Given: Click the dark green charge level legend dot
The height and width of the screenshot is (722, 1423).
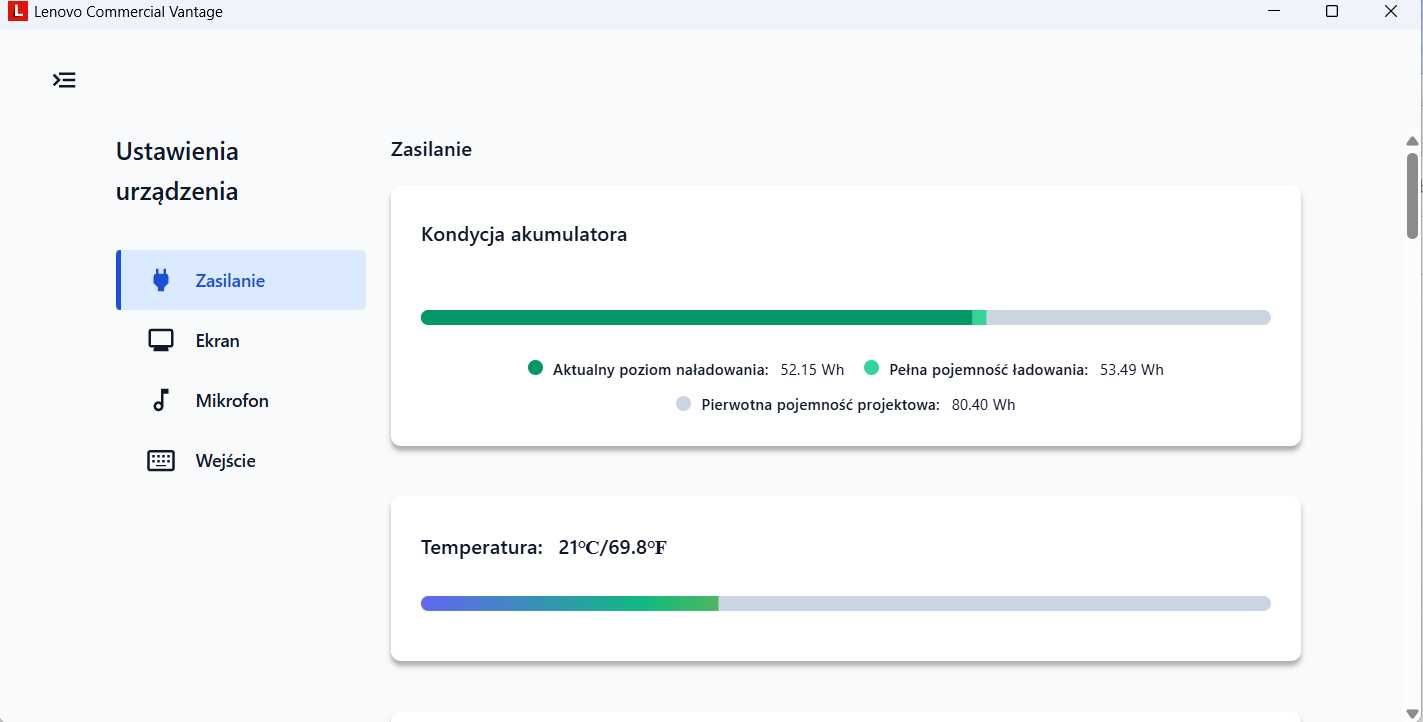Looking at the screenshot, I should point(535,368).
